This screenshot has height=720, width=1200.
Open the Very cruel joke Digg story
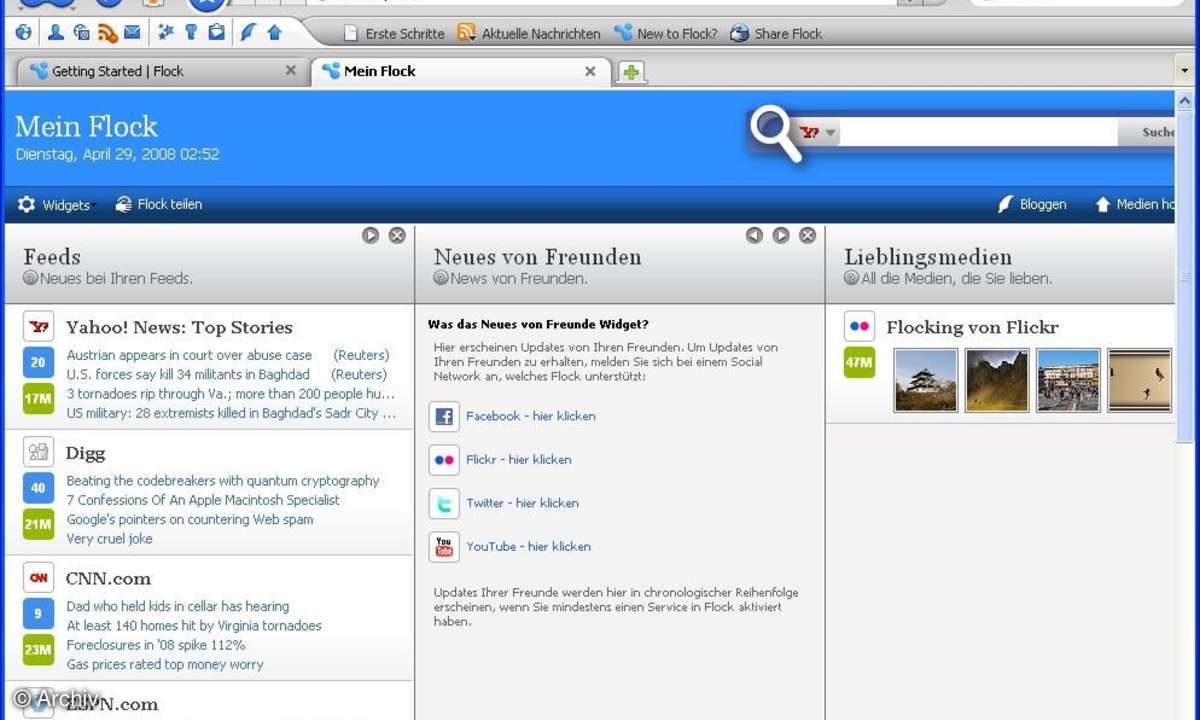[110, 539]
